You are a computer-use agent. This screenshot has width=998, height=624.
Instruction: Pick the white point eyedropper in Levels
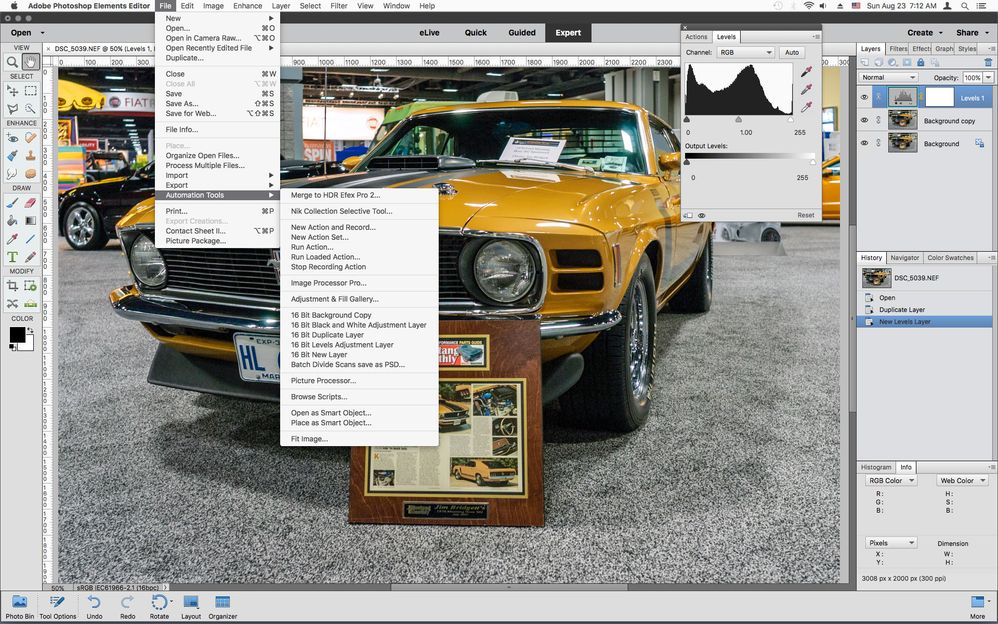tap(806, 107)
